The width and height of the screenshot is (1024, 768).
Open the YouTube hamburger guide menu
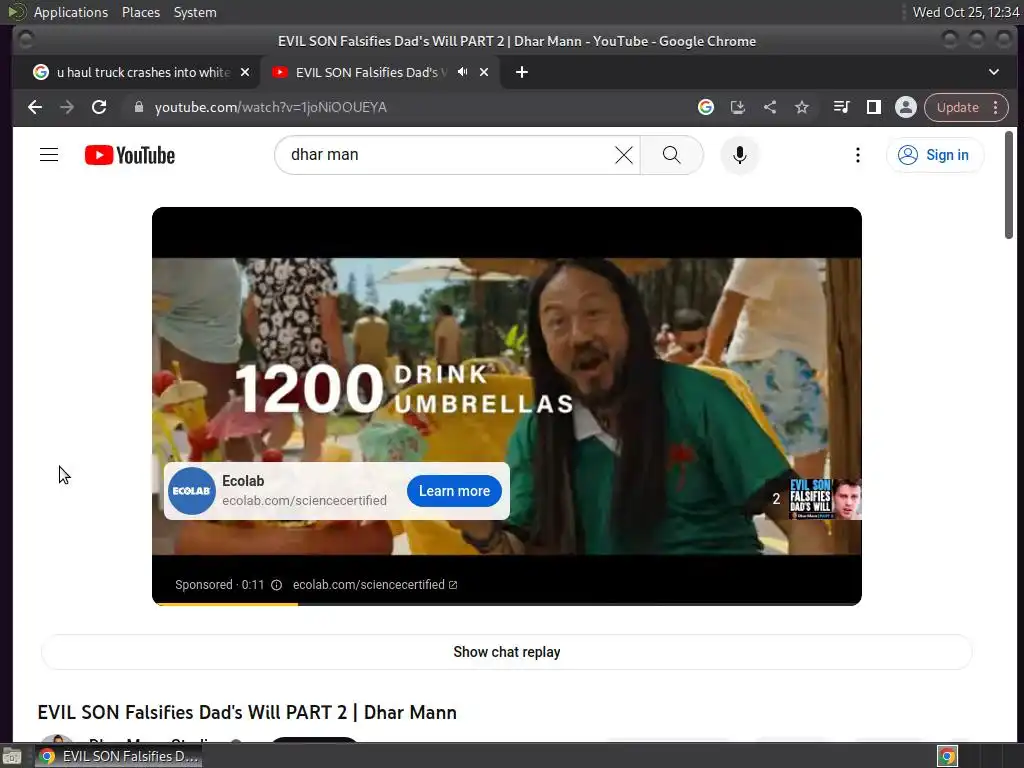pos(49,155)
